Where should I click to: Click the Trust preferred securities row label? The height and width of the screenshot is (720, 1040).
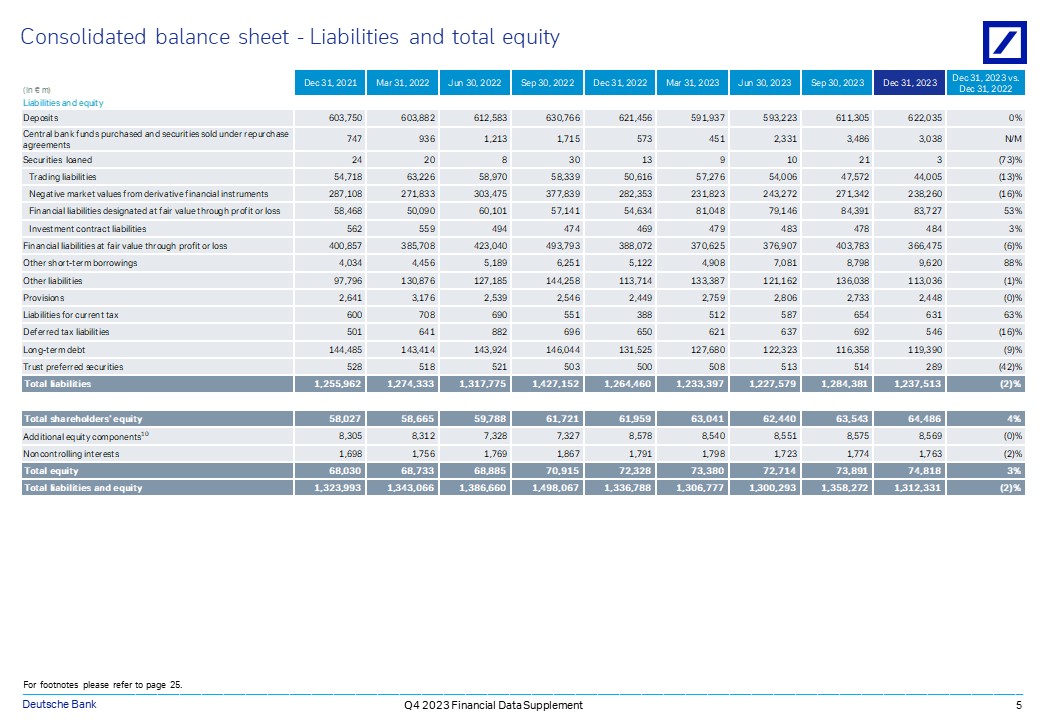coord(73,367)
